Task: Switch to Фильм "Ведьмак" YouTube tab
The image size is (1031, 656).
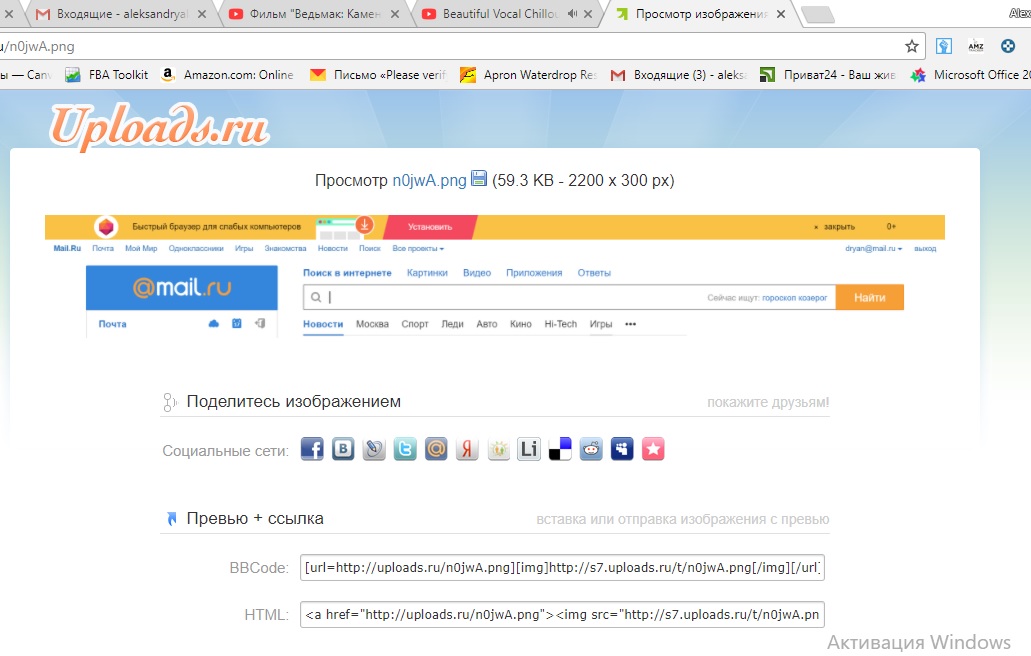Action: coord(314,14)
